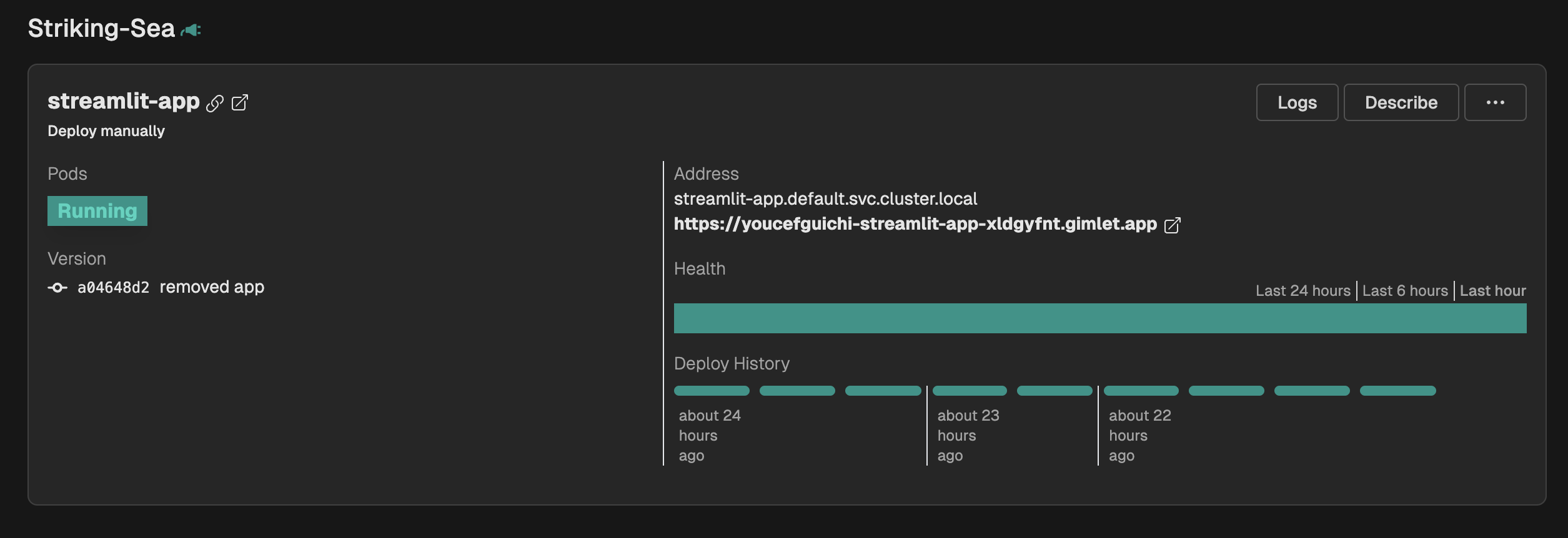Click the green Health status bar
This screenshot has height=538, width=1568.
tap(1100, 318)
